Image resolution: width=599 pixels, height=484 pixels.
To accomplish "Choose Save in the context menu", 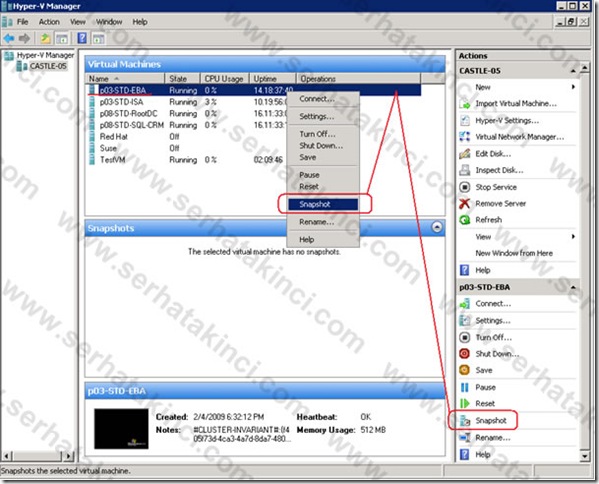I will [323, 157].
